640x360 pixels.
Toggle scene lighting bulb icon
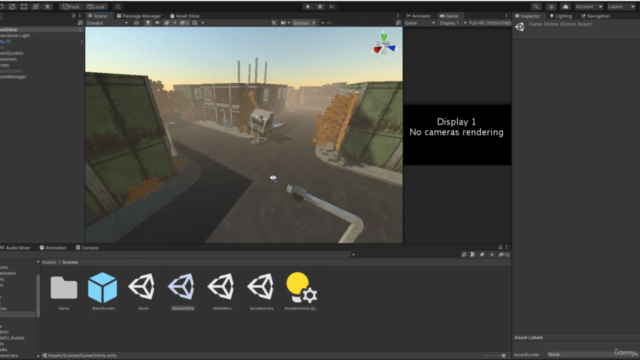pyautogui.click(x=148, y=23)
